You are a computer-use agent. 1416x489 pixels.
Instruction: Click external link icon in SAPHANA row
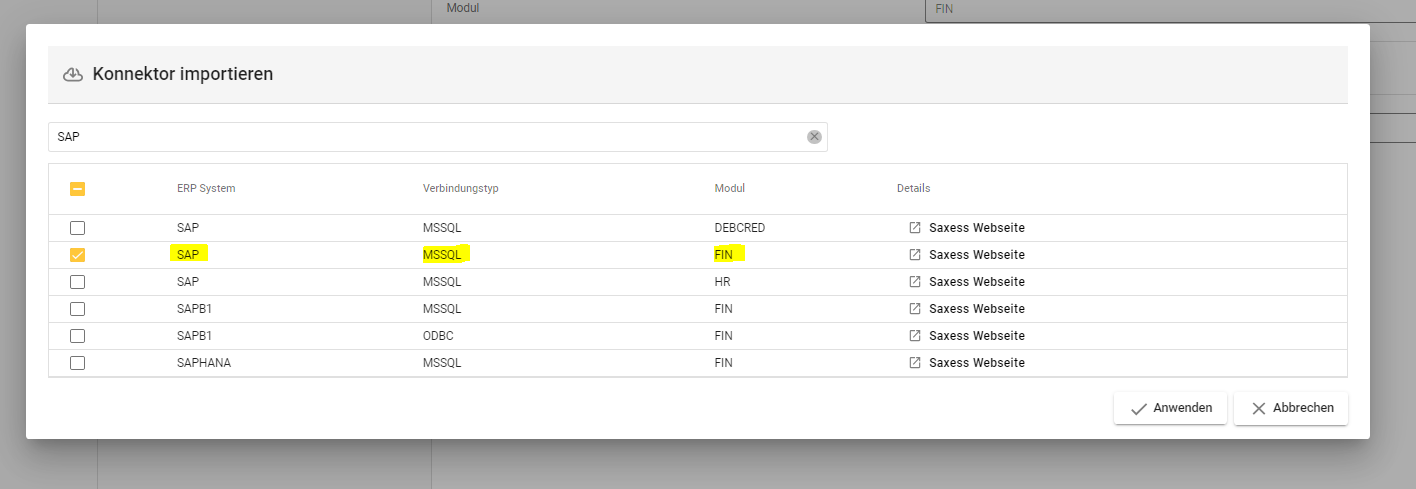(x=914, y=363)
